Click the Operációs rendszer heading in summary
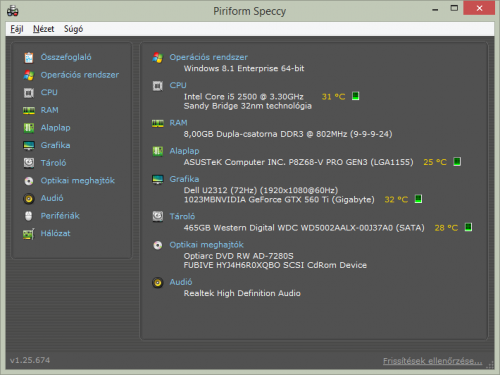Image resolution: width=500 pixels, height=375 pixels. pos(208,57)
